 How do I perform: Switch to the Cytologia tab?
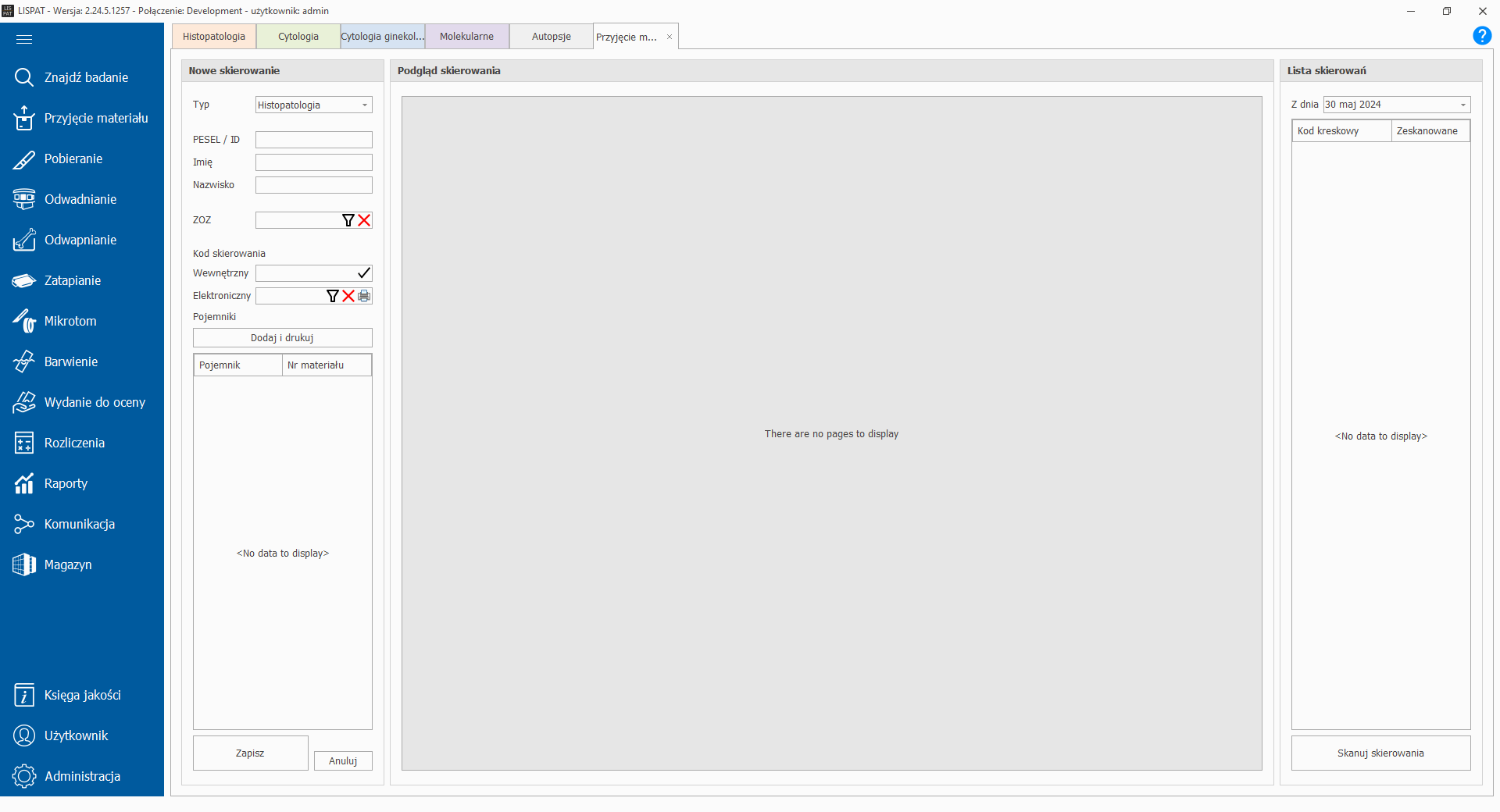pos(298,37)
